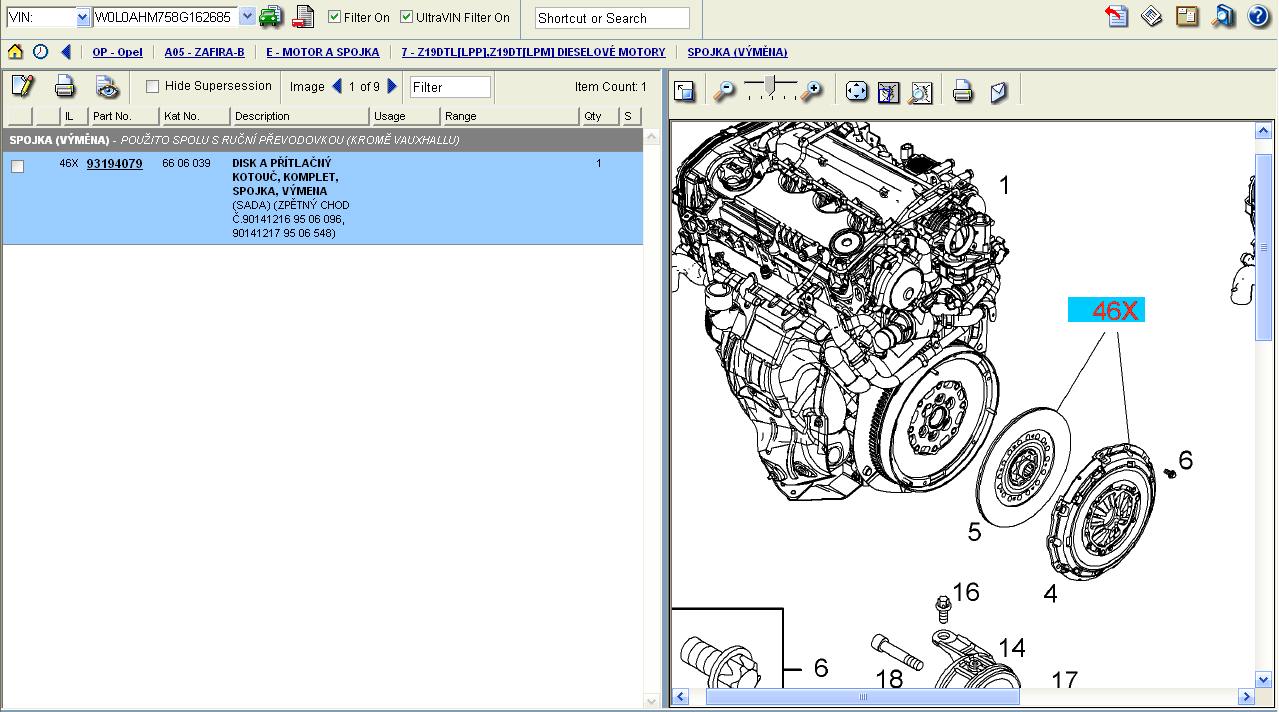Expand the VIN number history dropdown
The height and width of the screenshot is (712, 1279).
pos(247,17)
